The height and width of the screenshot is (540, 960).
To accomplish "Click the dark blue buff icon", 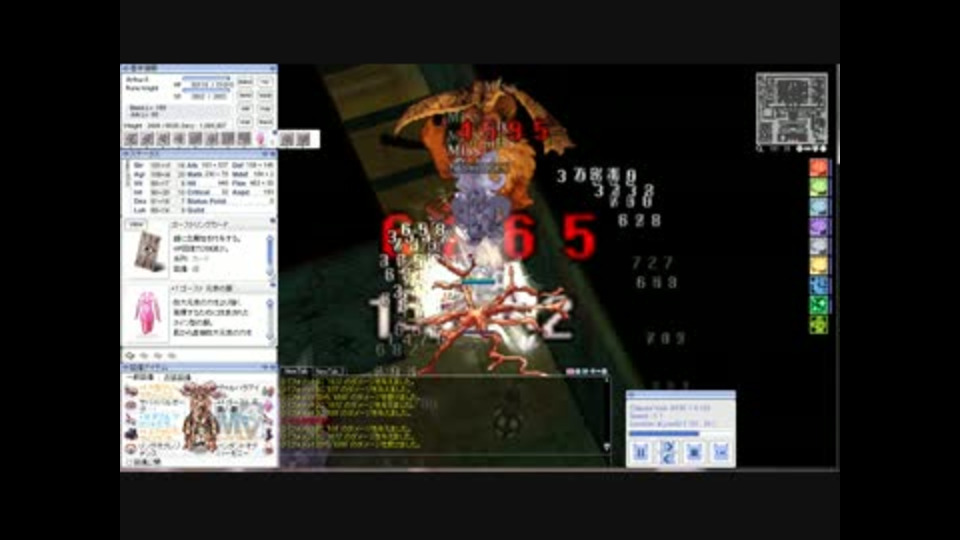I will click(819, 285).
